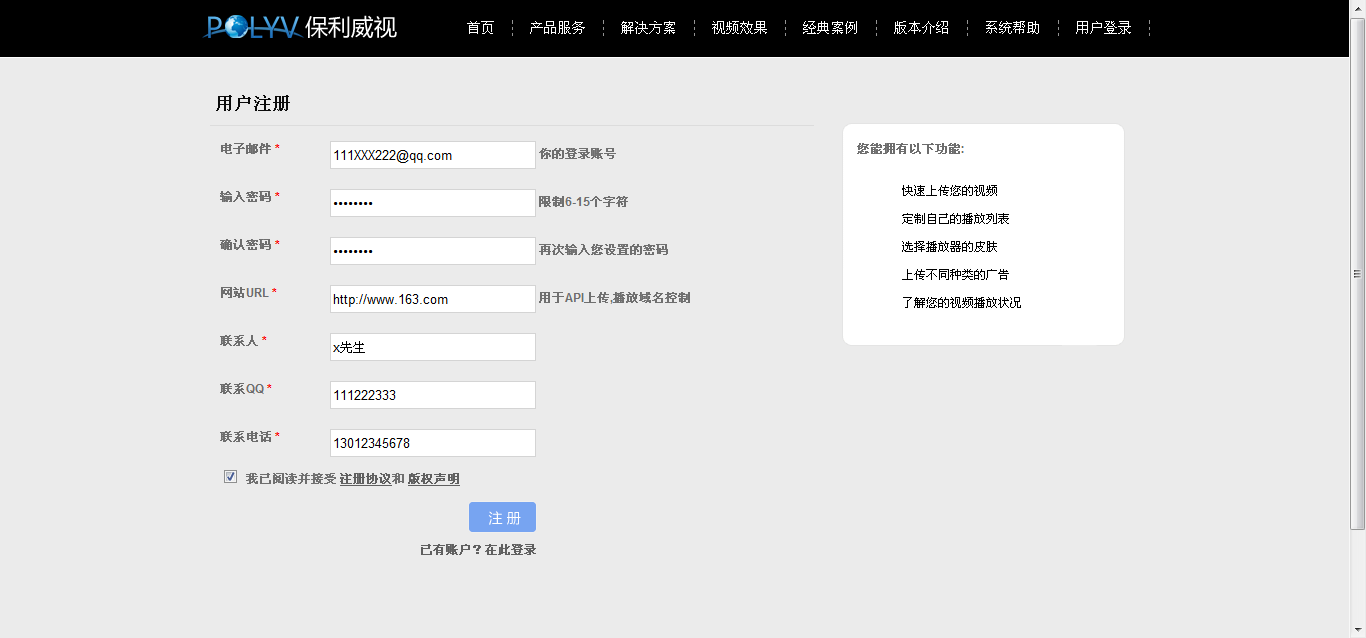The image size is (1366, 638).
Task: Open the 产品服务 menu item
Action: point(557,28)
